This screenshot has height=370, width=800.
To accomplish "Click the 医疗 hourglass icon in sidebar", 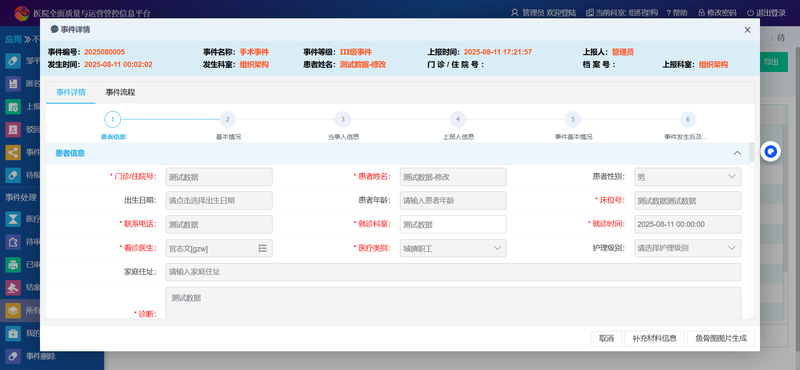I will point(13,219).
